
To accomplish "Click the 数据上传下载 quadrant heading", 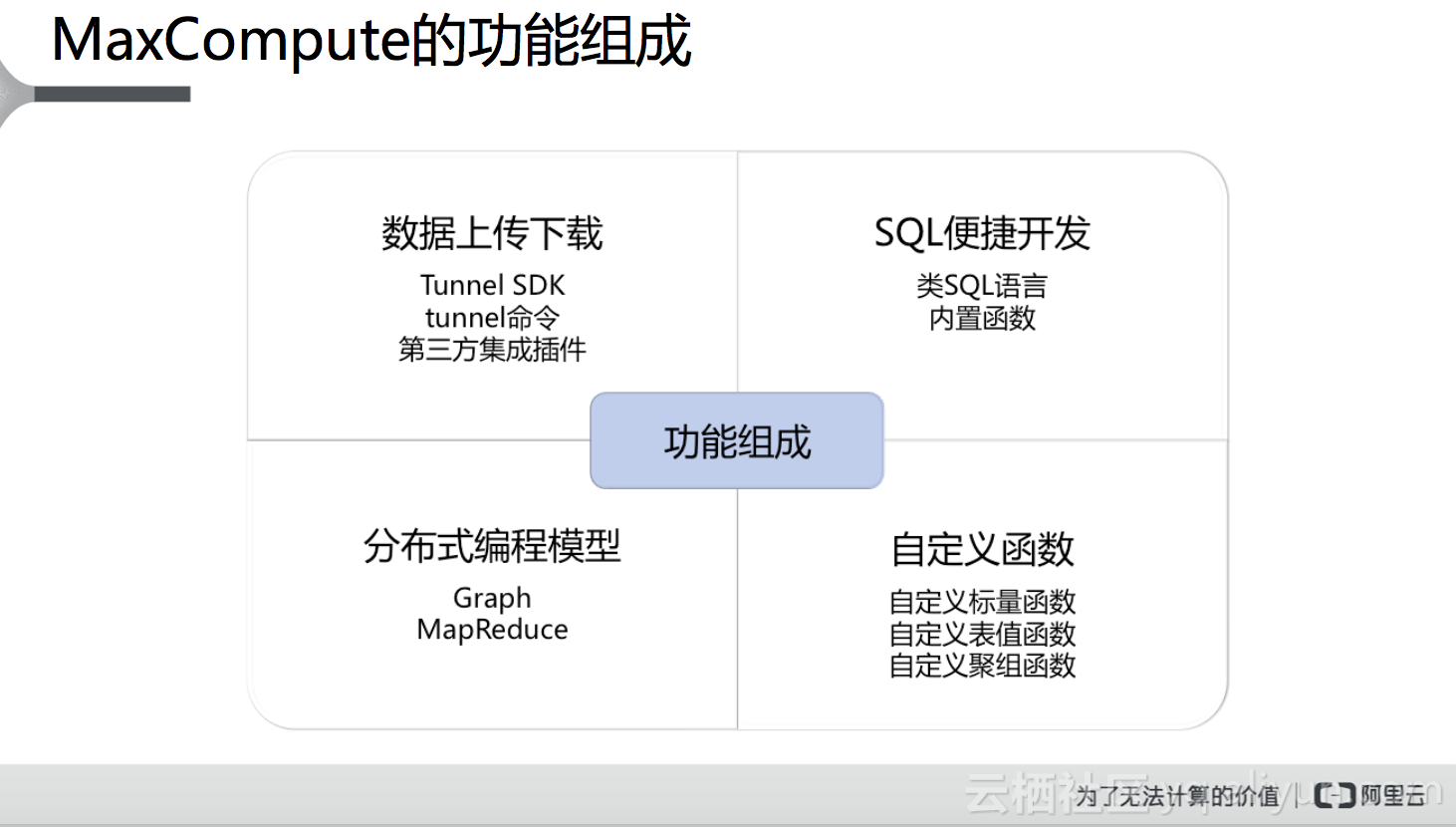I will 490,233.
